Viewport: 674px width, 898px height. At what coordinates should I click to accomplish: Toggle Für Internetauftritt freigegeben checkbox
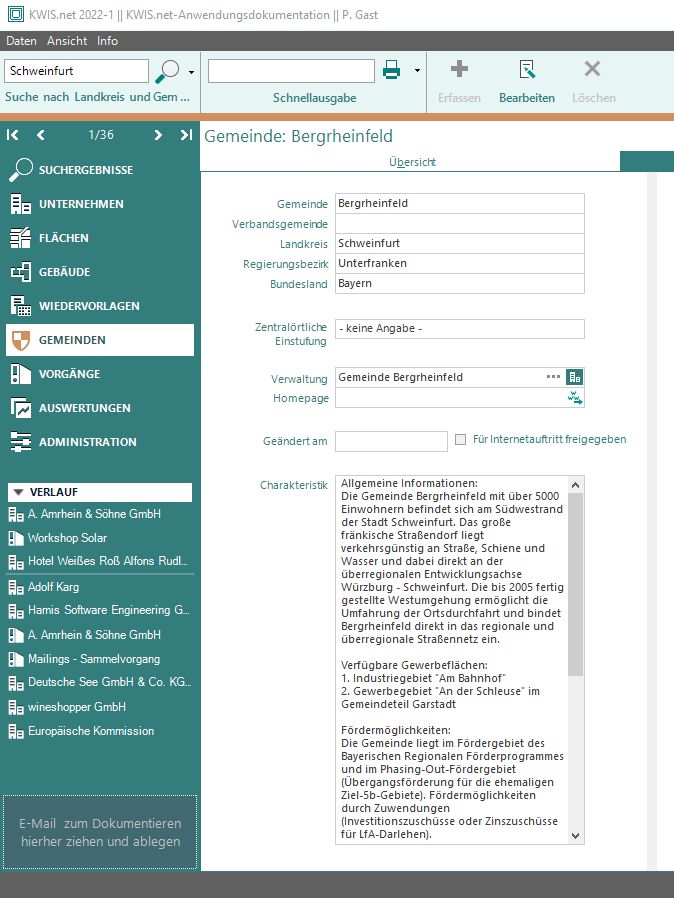tap(460, 439)
